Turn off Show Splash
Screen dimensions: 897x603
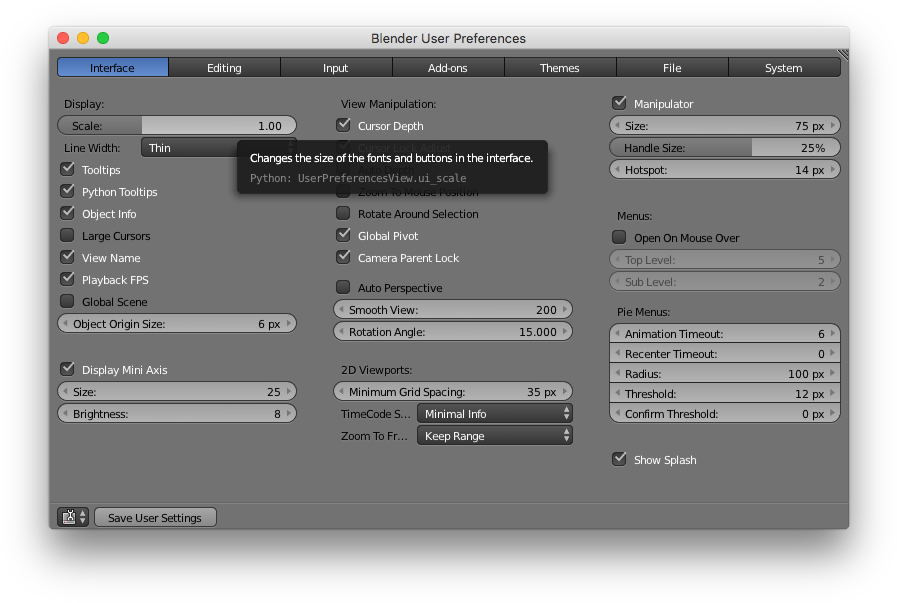pyautogui.click(x=619, y=459)
